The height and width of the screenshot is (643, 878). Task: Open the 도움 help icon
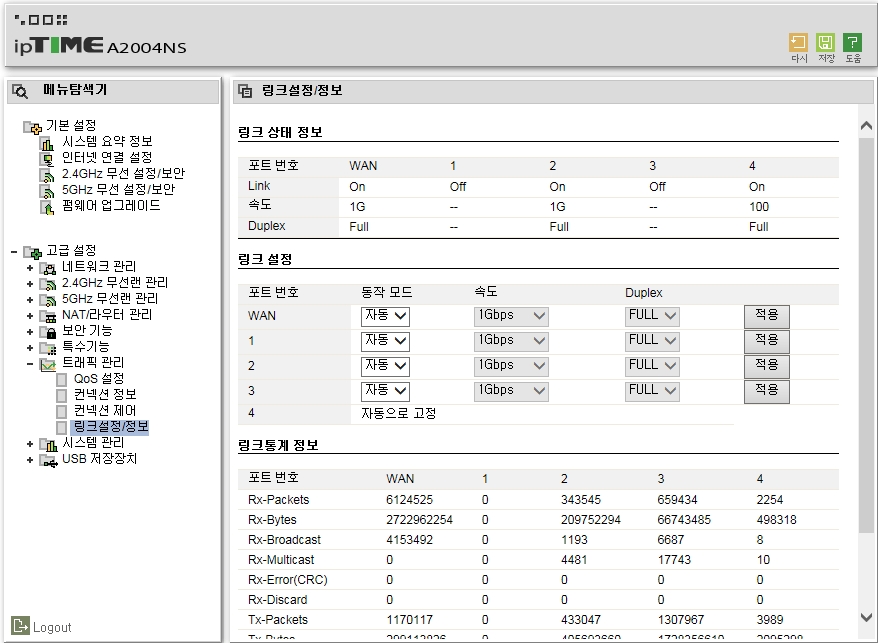(852, 43)
